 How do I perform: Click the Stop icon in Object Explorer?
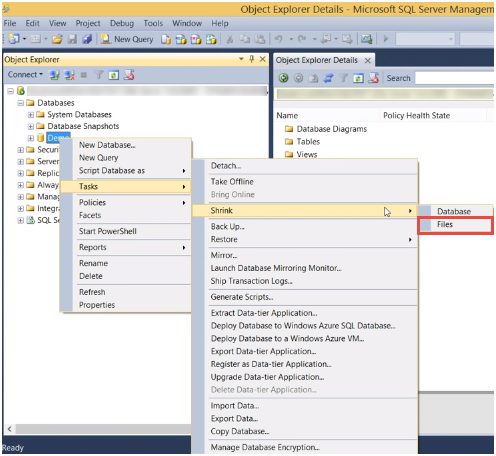pyautogui.click(x=84, y=75)
